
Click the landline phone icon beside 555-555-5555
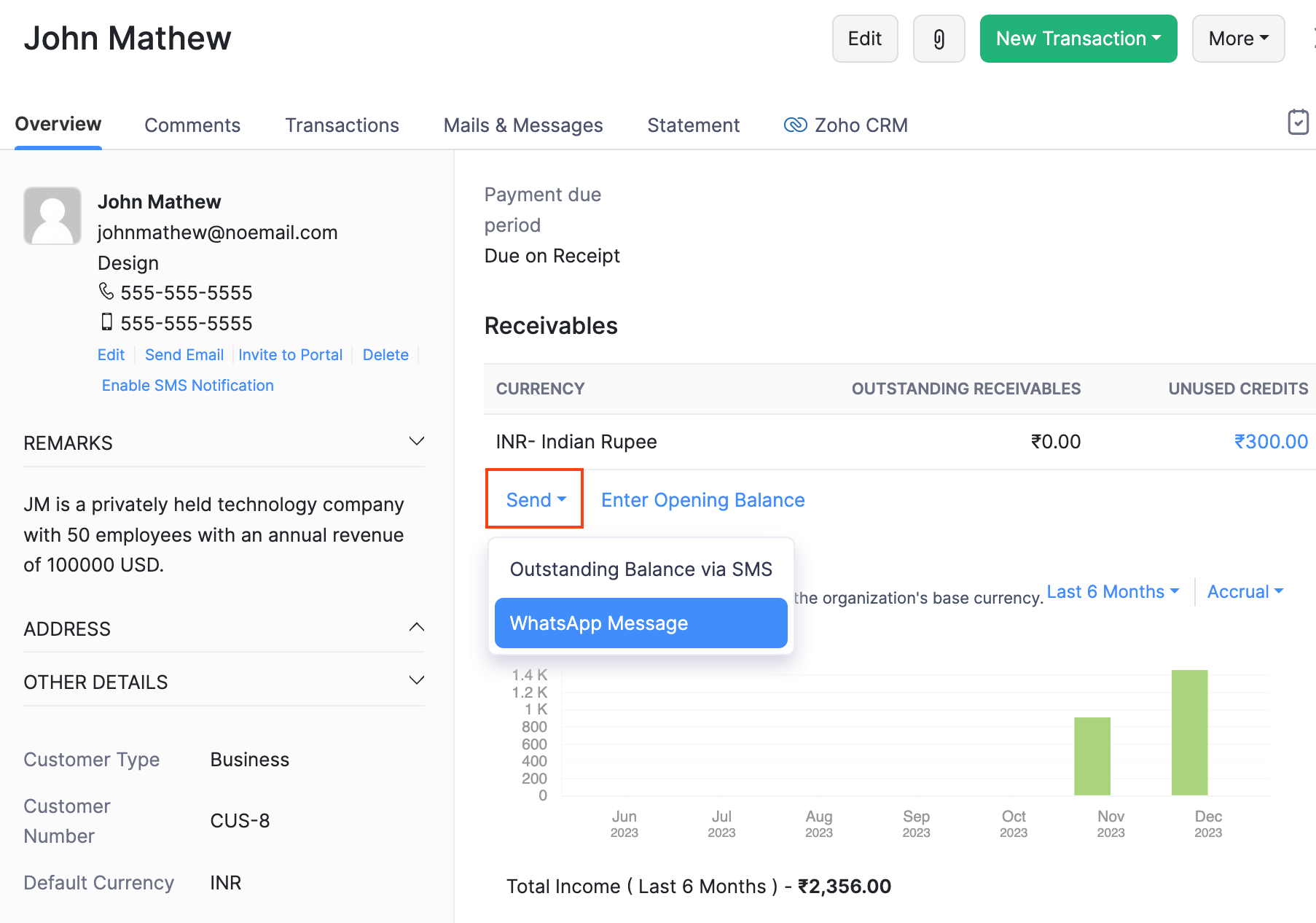point(106,291)
